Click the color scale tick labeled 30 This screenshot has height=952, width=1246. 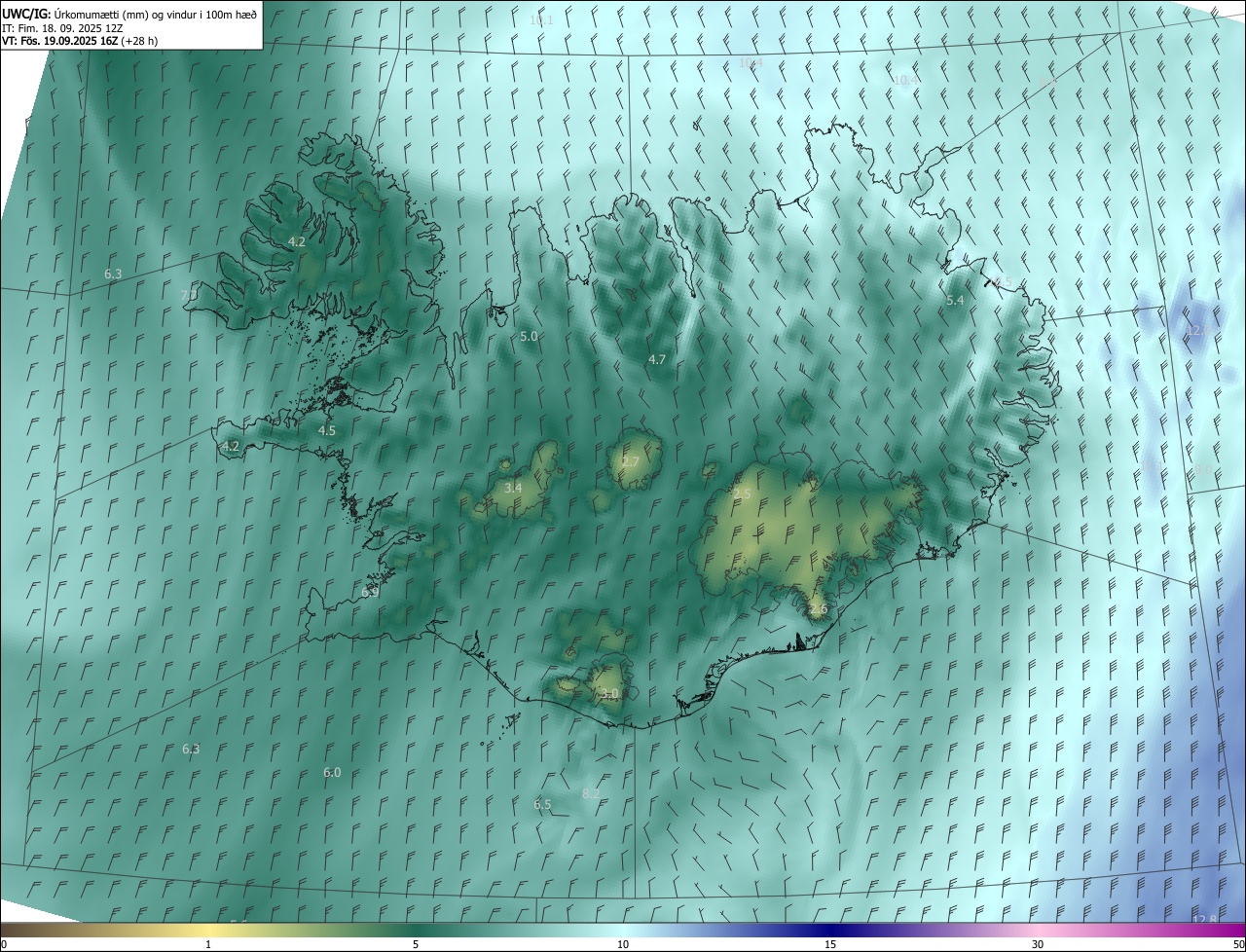click(1038, 944)
